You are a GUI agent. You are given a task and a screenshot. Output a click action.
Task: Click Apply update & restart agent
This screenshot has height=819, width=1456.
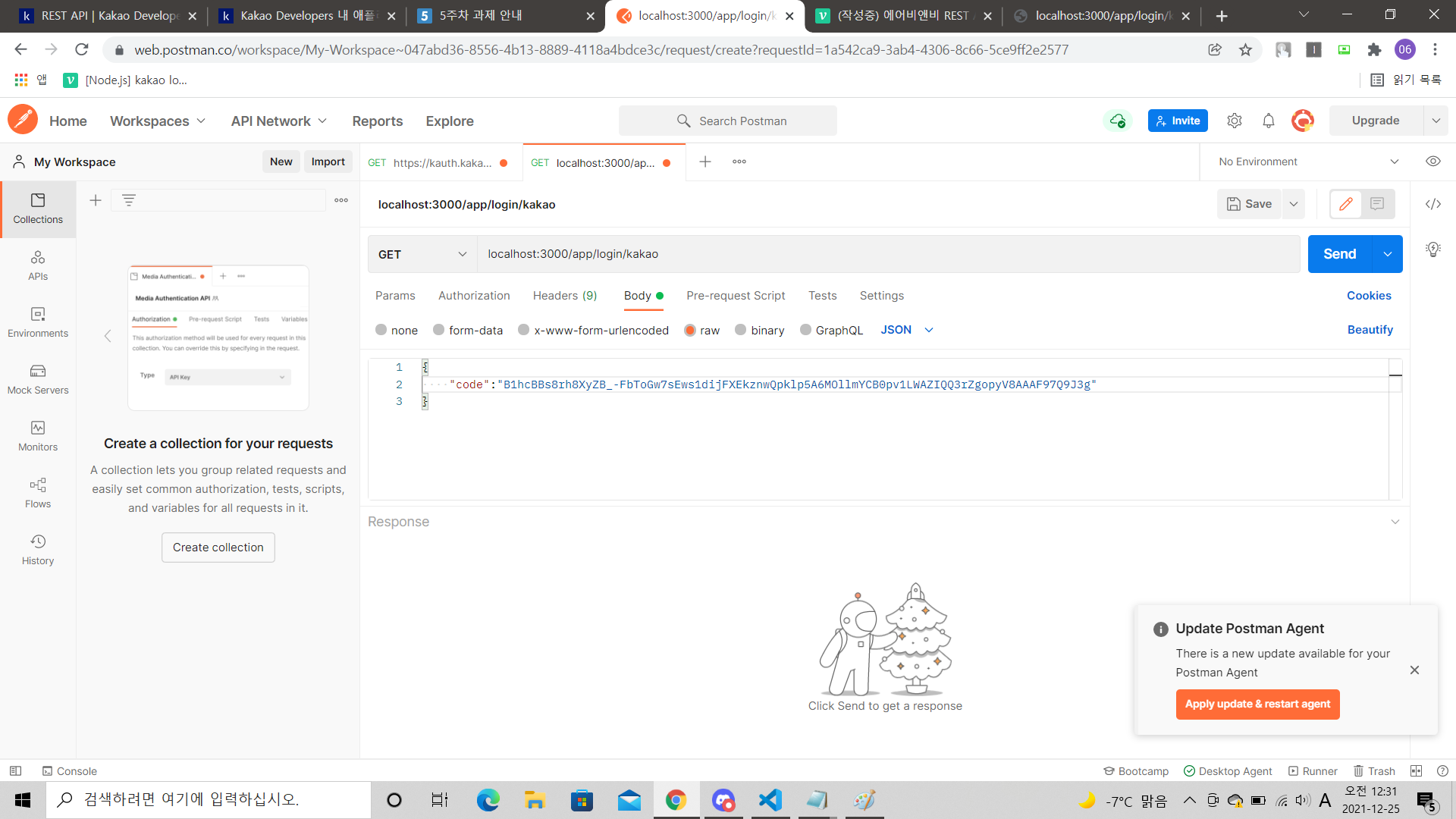pyautogui.click(x=1257, y=704)
